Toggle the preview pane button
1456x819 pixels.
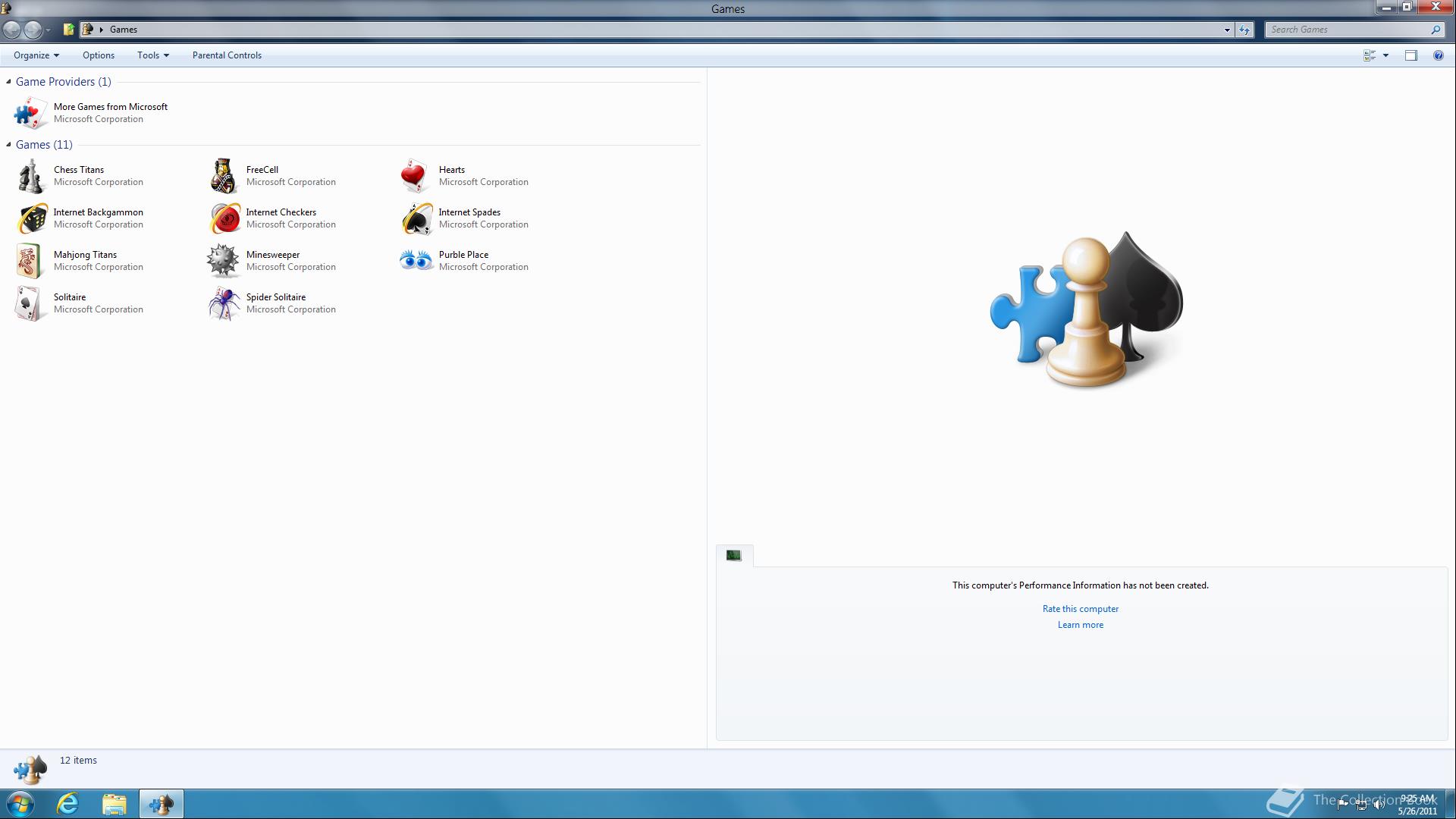1410,55
